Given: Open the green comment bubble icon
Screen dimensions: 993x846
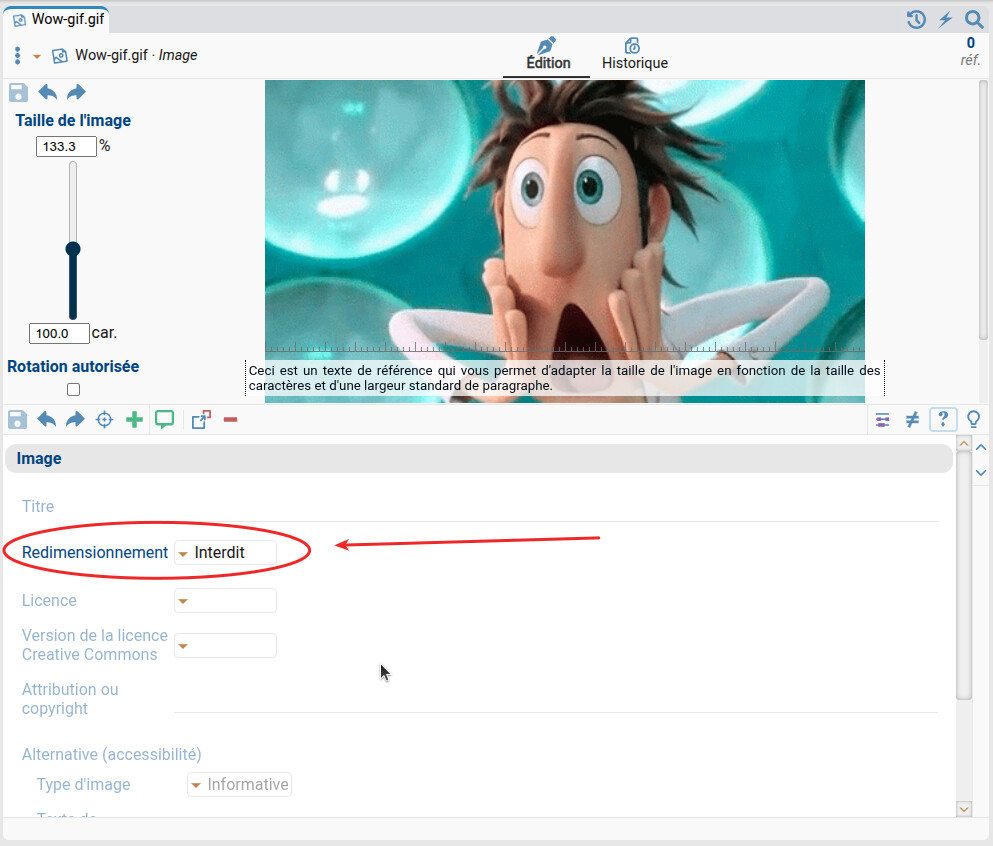Looking at the screenshot, I should pyautogui.click(x=165, y=420).
